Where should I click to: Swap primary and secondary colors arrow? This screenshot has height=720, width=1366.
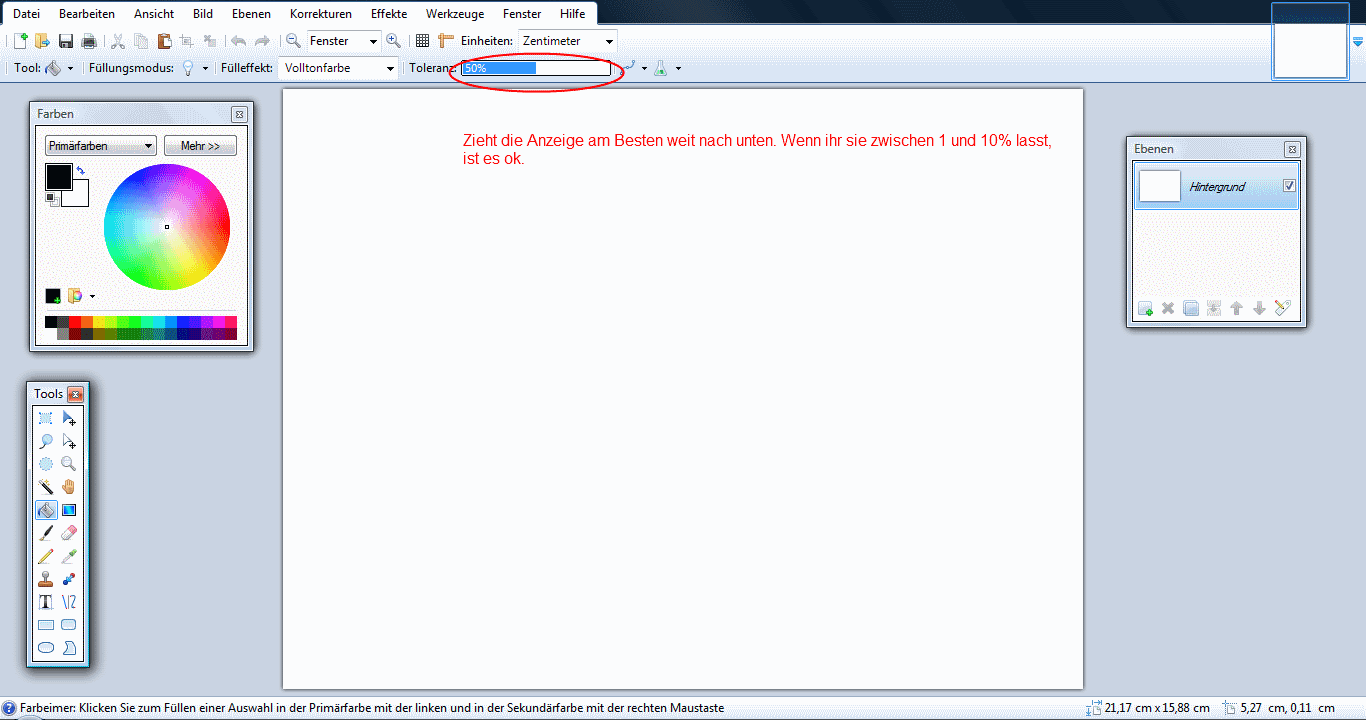pyautogui.click(x=80, y=171)
